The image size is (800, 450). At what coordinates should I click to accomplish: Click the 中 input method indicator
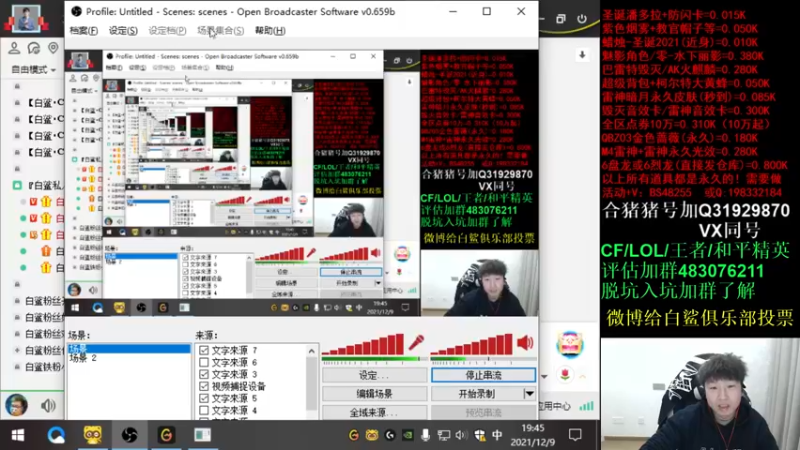tap(497, 435)
